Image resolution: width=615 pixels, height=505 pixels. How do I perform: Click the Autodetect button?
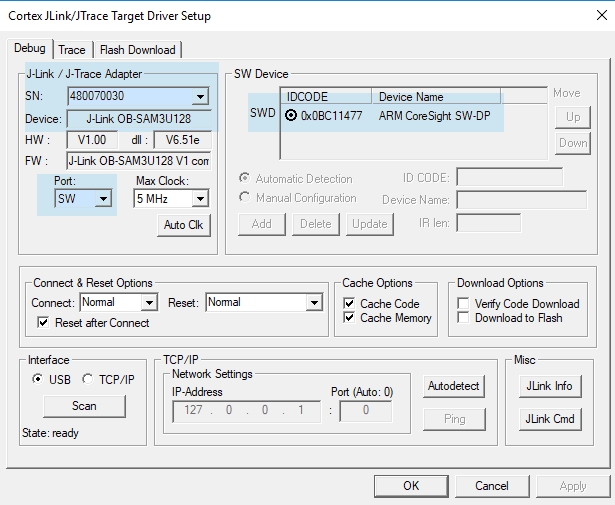(x=454, y=386)
